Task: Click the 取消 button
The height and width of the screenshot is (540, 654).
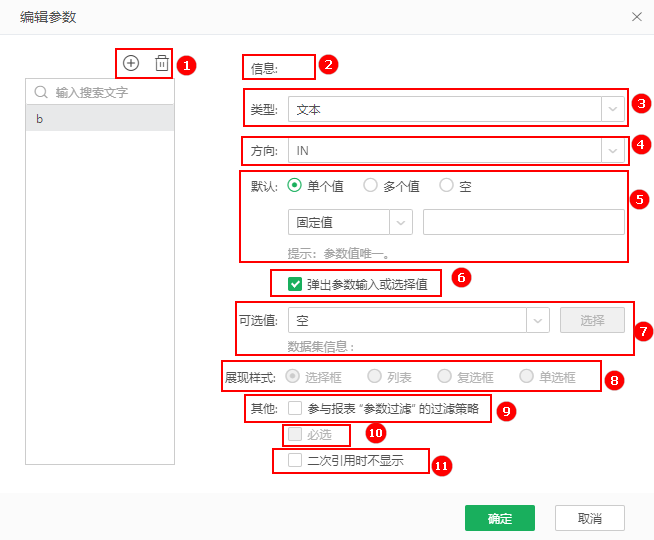Action: (x=590, y=518)
